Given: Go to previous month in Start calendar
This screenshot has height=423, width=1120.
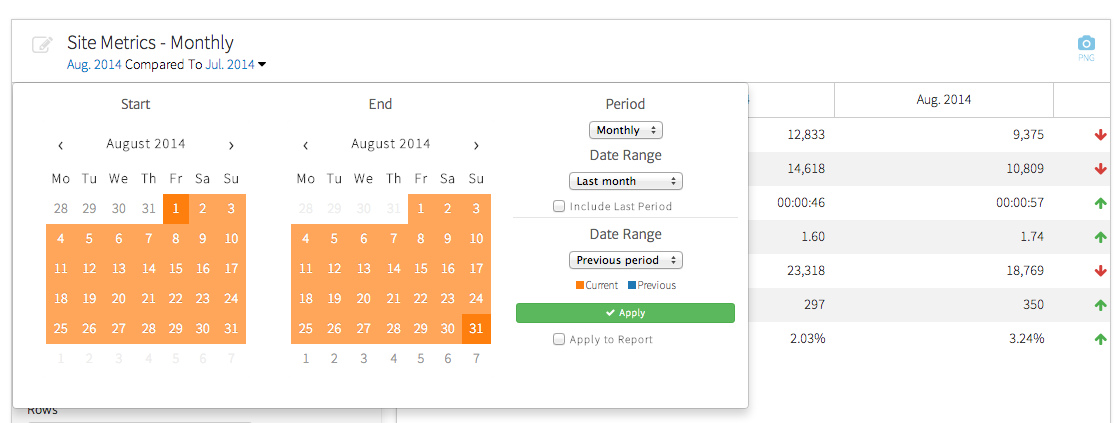Looking at the screenshot, I should (61, 145).
